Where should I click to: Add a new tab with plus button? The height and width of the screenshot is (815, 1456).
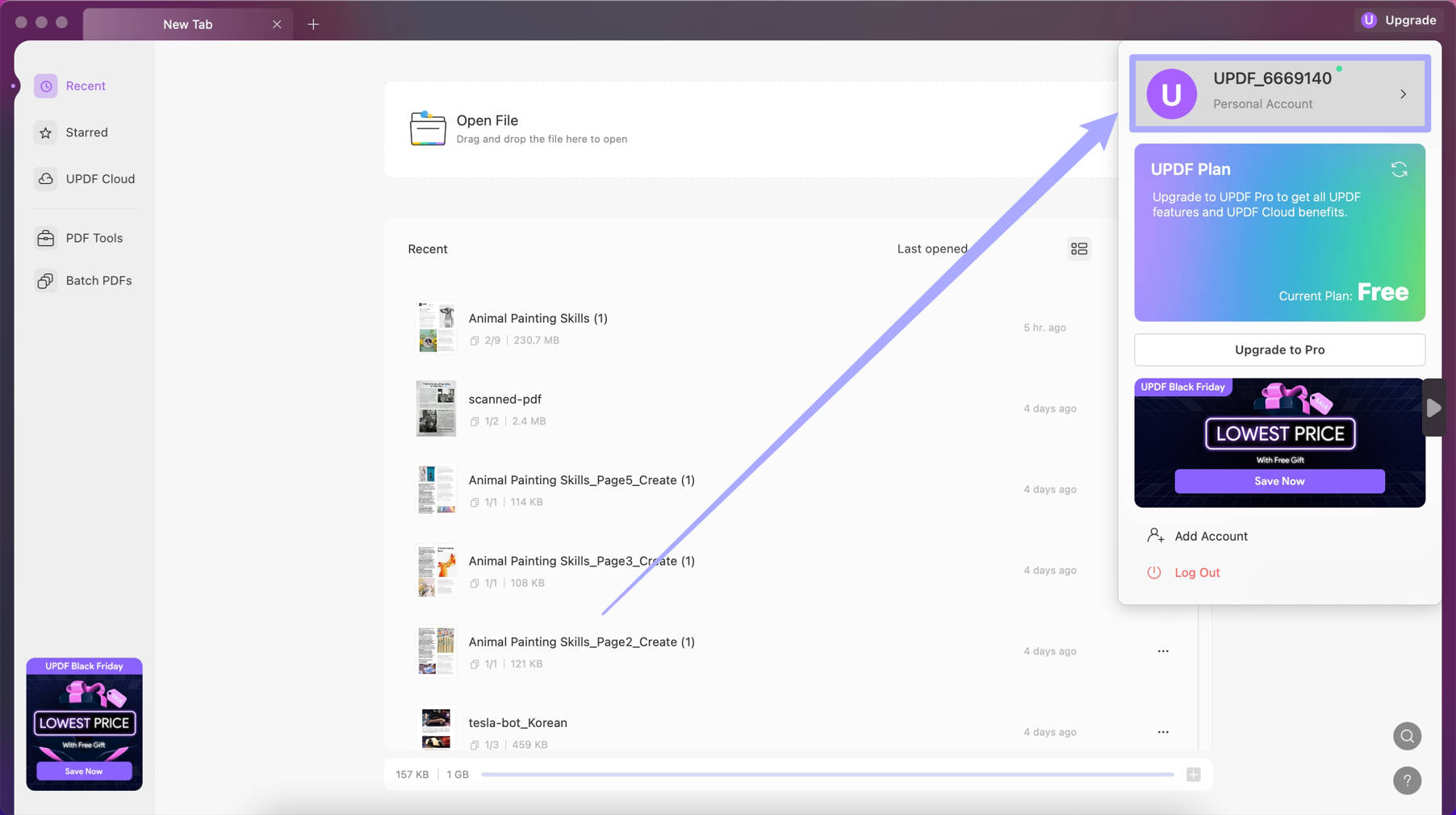tap(313, 24)
